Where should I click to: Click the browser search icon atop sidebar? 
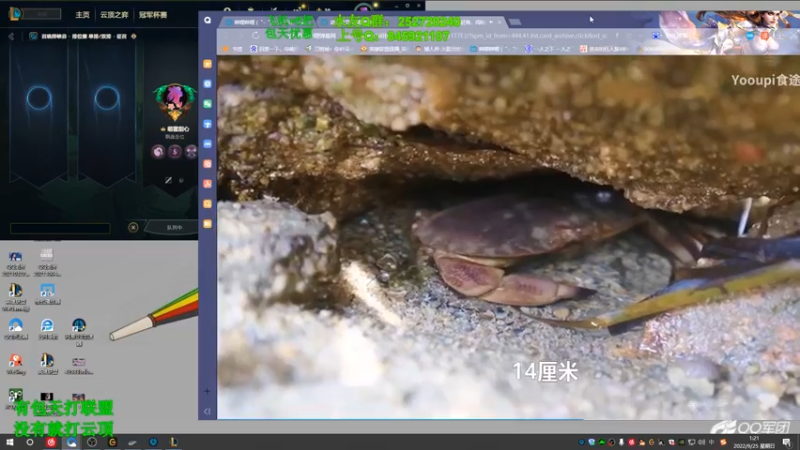(207, 20)
